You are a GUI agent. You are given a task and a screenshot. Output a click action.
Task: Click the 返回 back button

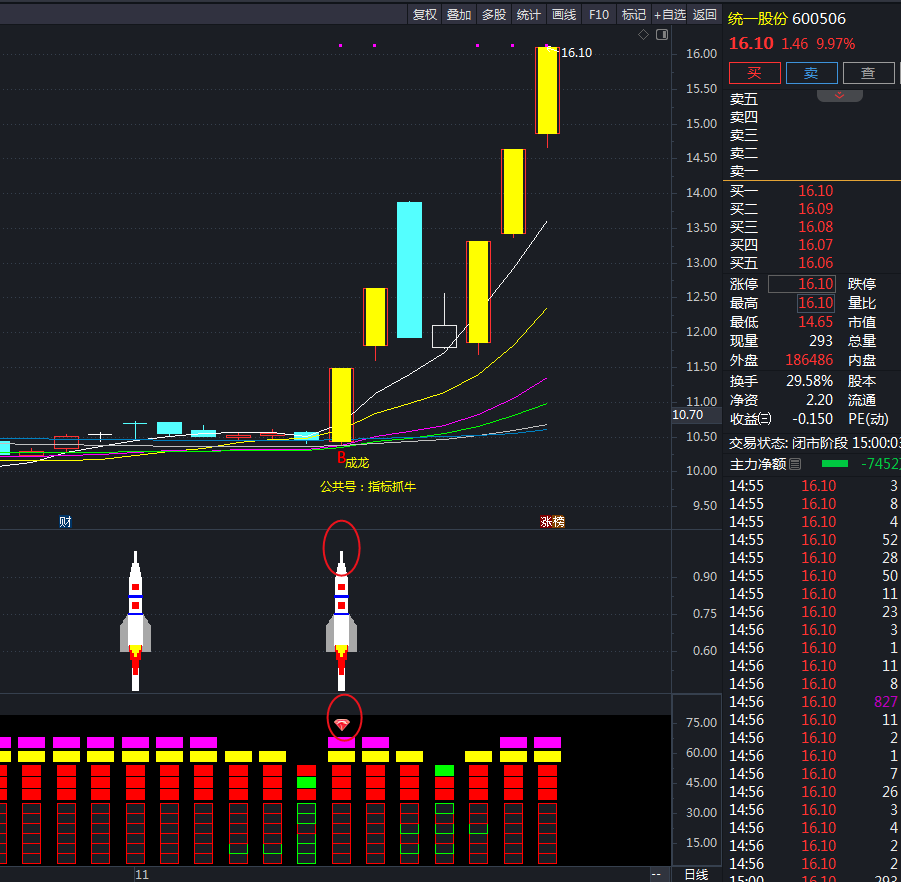[x=704, y=14]
